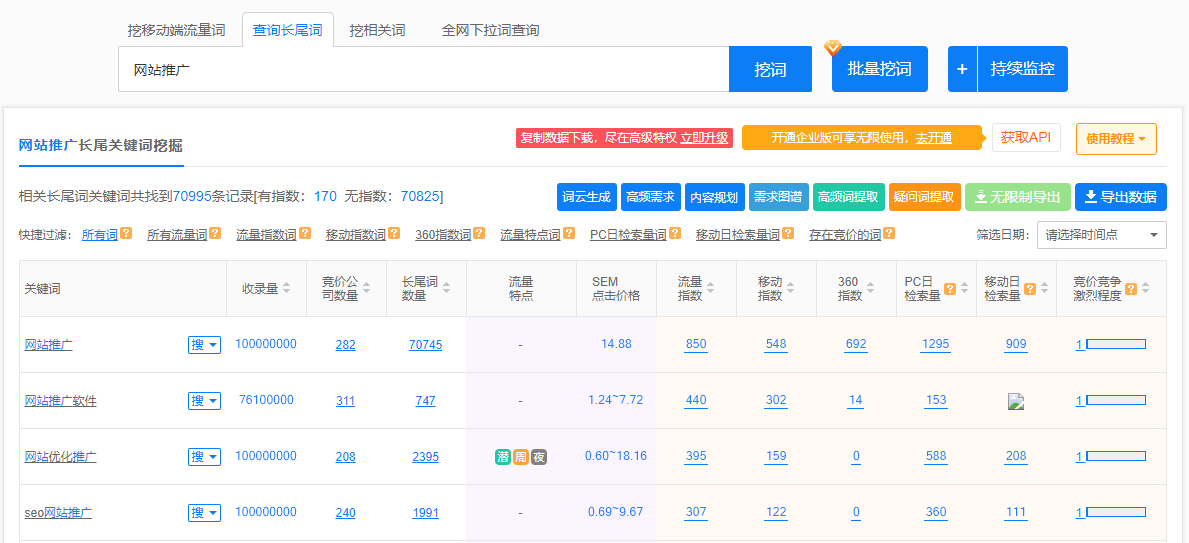
Task: Sort by 移动日检索量 column arrows
Action: (1045, 288)
